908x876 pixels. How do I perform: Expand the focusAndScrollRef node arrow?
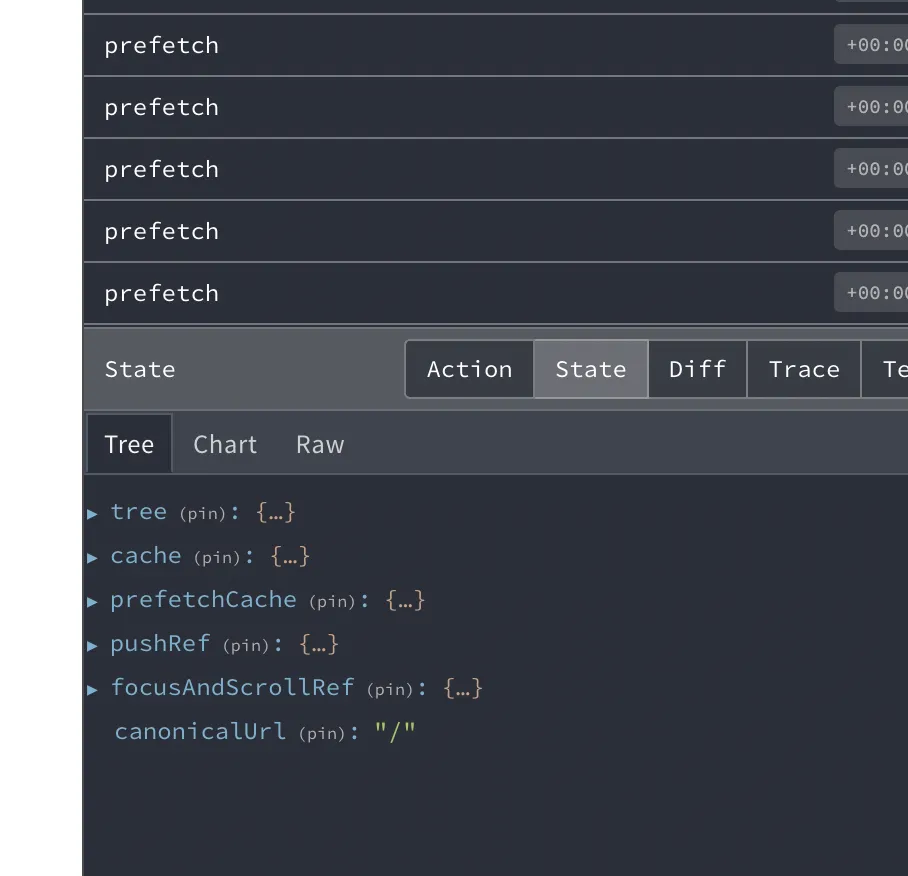pyautogui.click(x=93, y=689)
